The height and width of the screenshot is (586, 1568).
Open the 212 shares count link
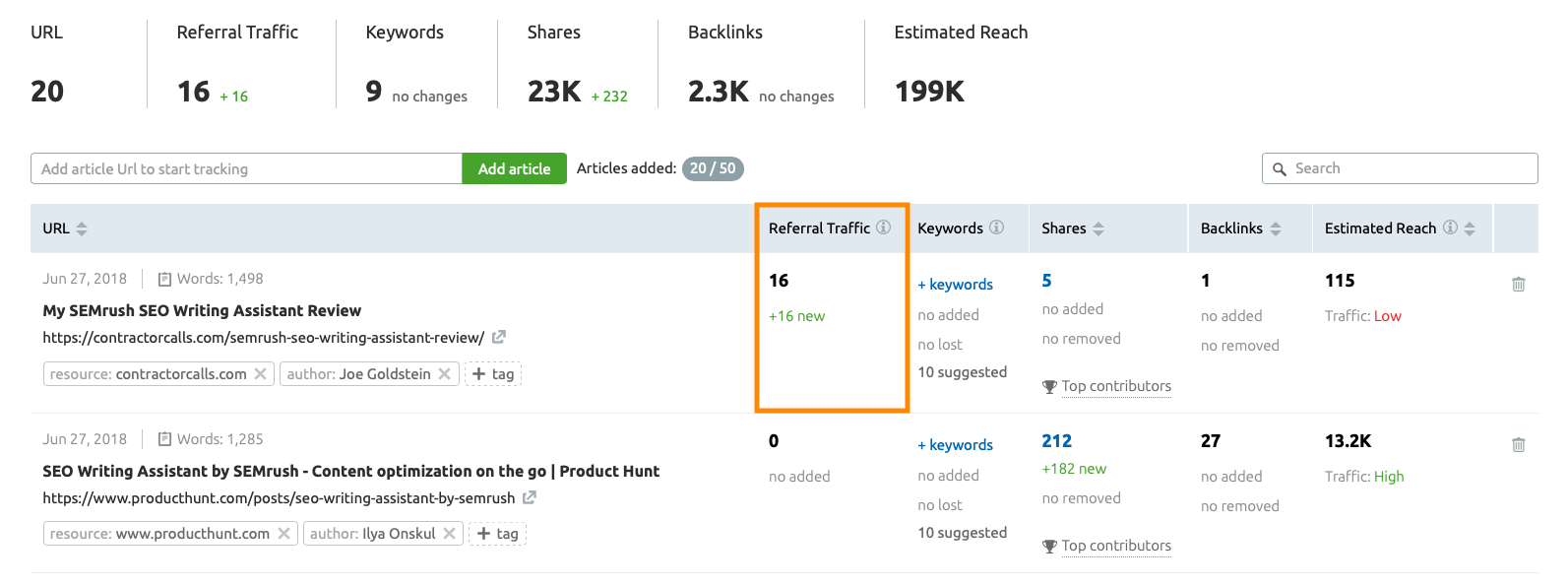(1056, 441)
